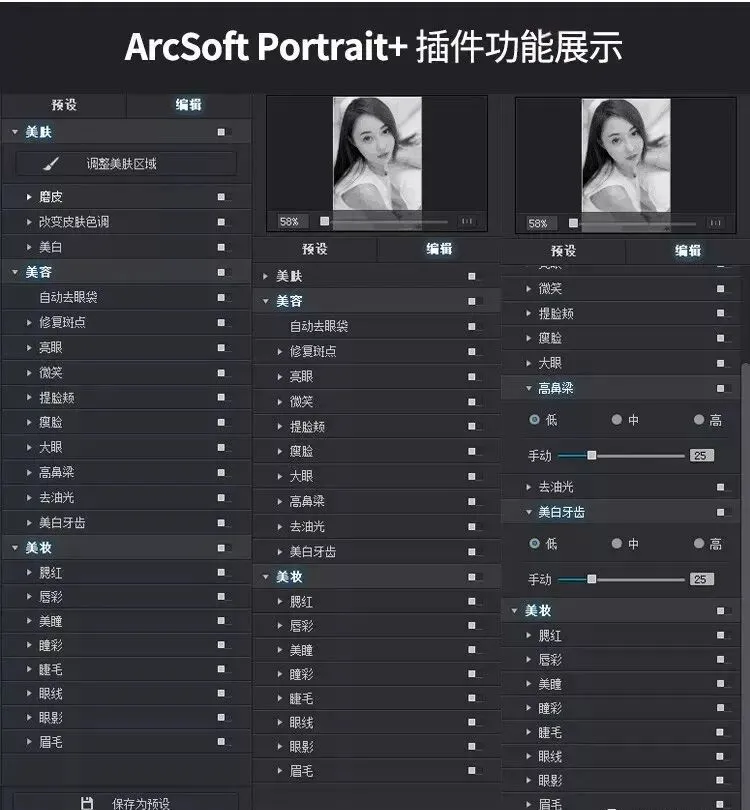The image size is (750, 810).
Task: Expand 美白 row in left panel
Action: 29,247
